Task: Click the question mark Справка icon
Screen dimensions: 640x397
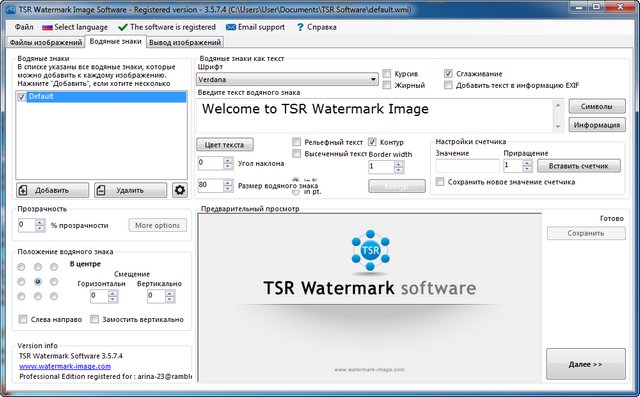Action: (x=300, y=27)
